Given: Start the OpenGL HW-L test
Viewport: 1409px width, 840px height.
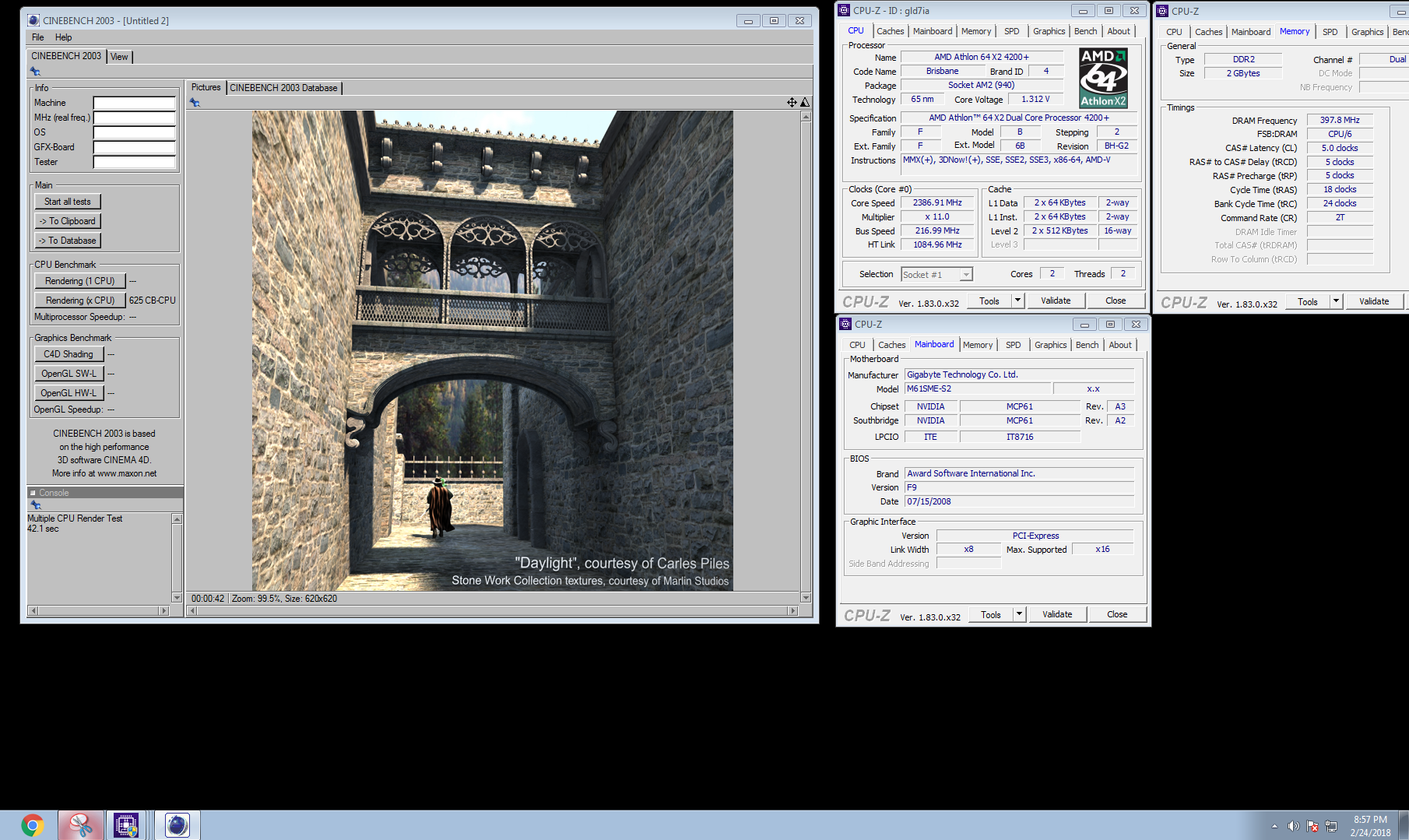Looking at the screenshot, I should tap(69, 393).
